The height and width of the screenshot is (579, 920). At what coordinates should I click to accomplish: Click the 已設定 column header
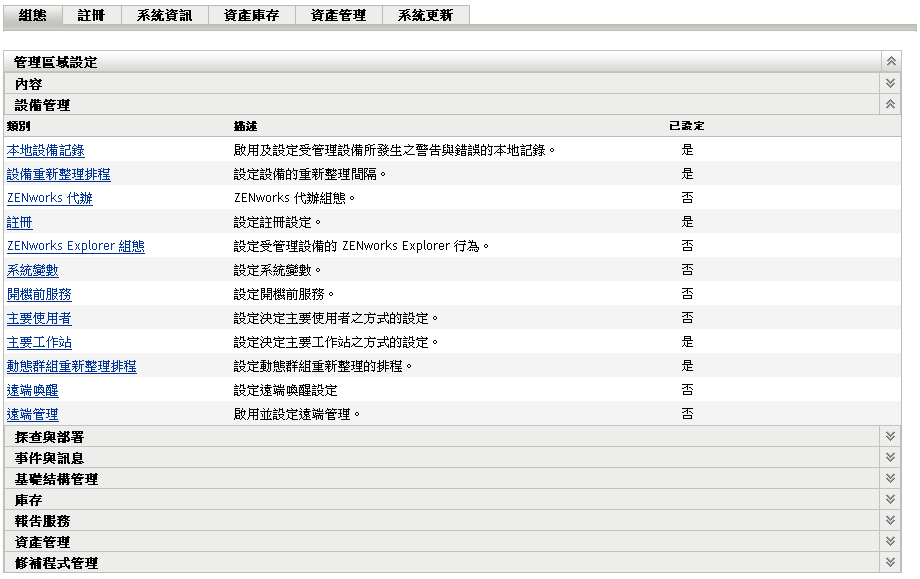[686, 126]
